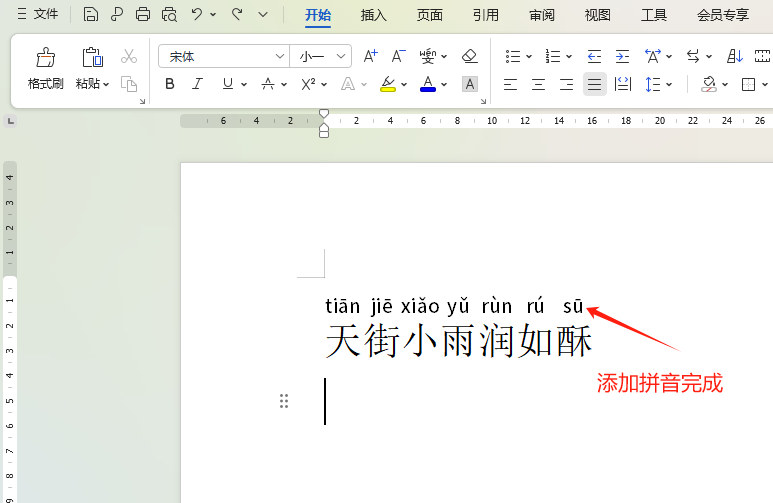This screenshot has width=773, height=503.
Task: Justify paragraph text
Action: point(595,84)
